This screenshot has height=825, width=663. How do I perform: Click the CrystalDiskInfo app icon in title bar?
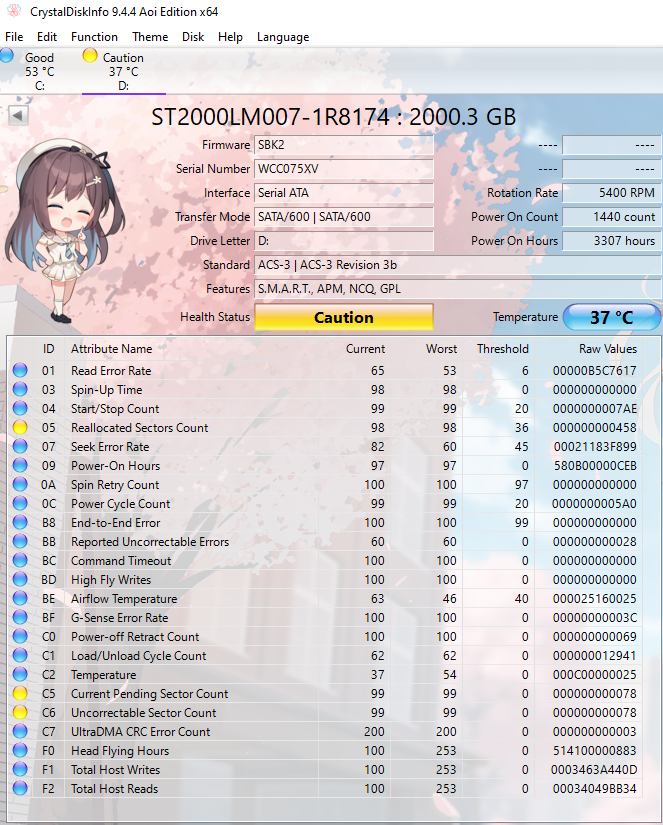pyautogui.click(x=14, y=11)
